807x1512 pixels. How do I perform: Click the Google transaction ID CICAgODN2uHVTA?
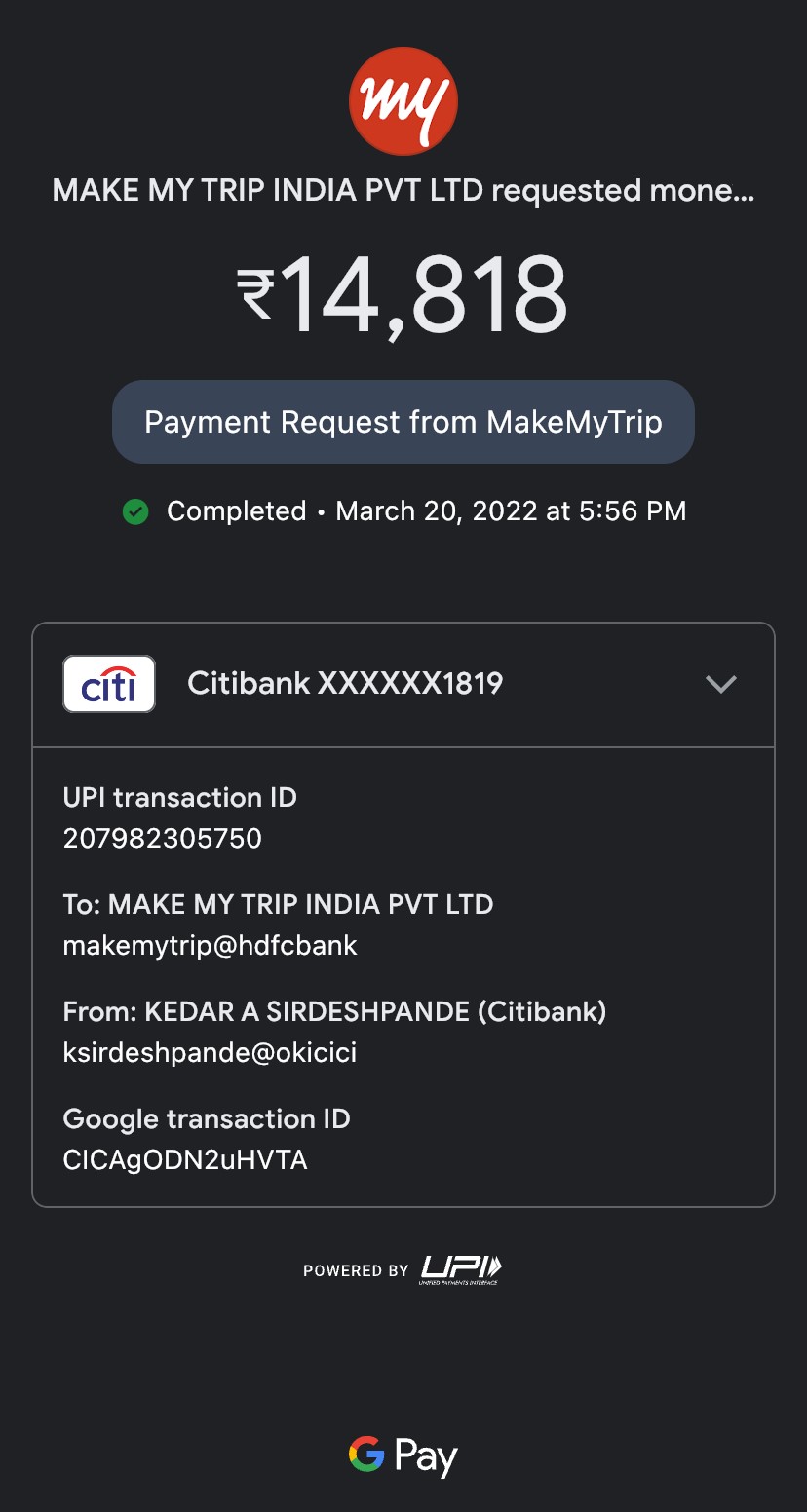pos(185,1160)
